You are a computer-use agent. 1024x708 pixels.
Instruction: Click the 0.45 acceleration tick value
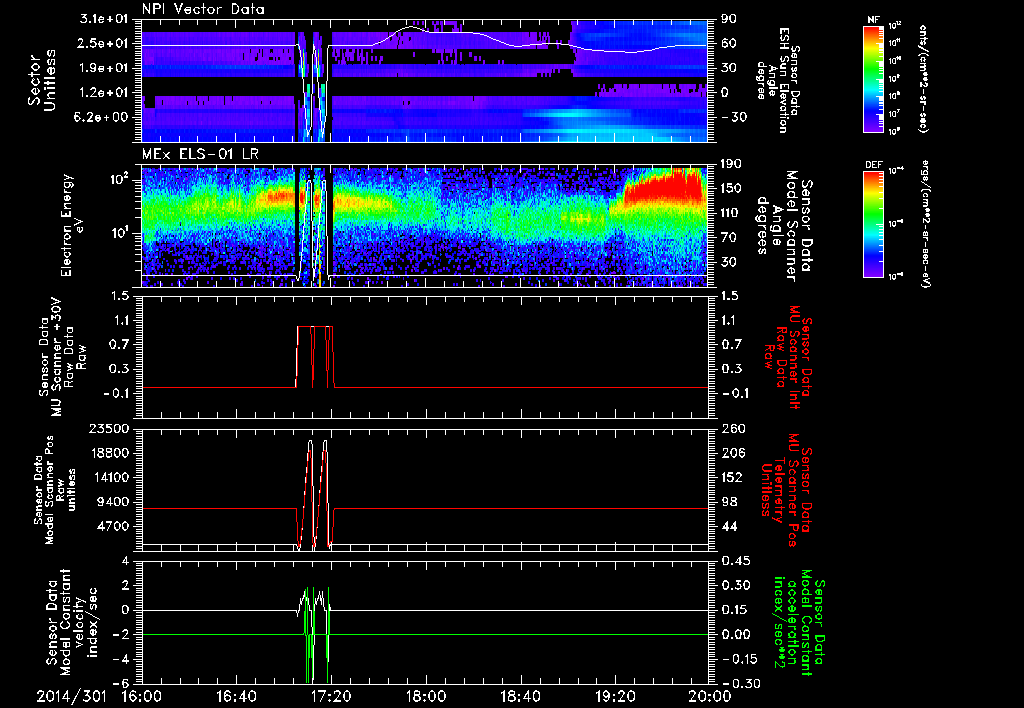(x=735, y=561)
